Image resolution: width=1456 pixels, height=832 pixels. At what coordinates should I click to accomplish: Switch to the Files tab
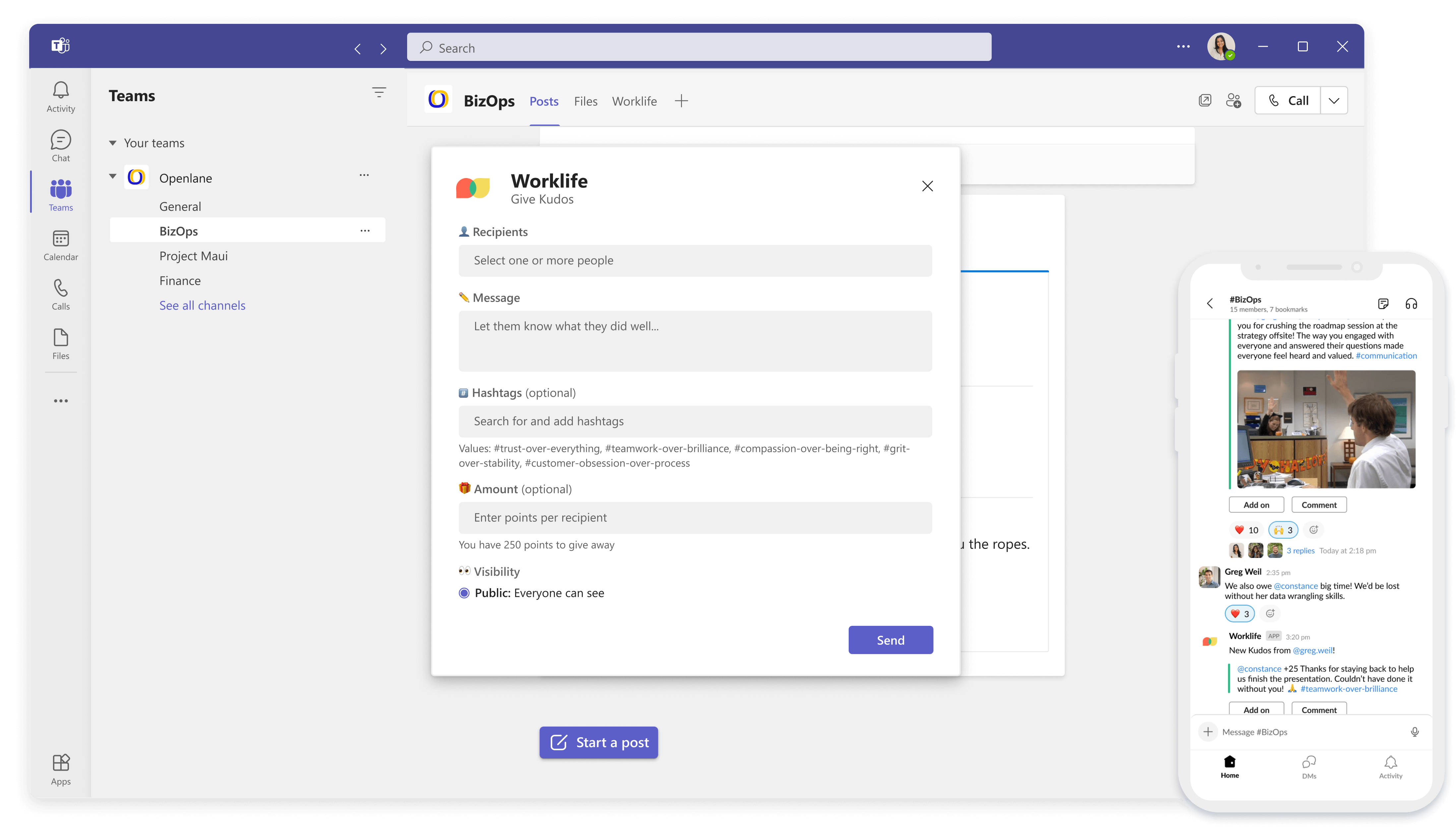click(585, 101)
